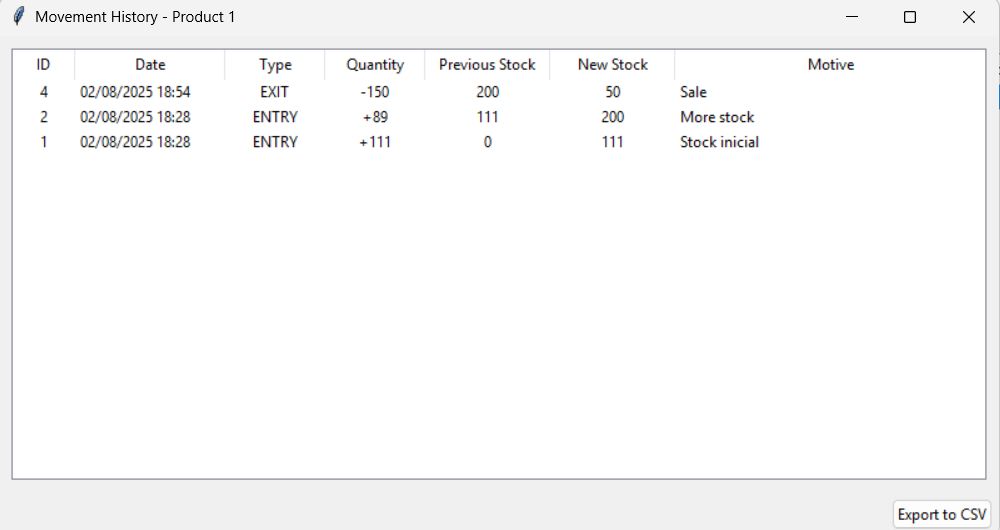Click the Motive column header
The height and width of the screenshot is (530, 1000).
click(x=830, y=65)
